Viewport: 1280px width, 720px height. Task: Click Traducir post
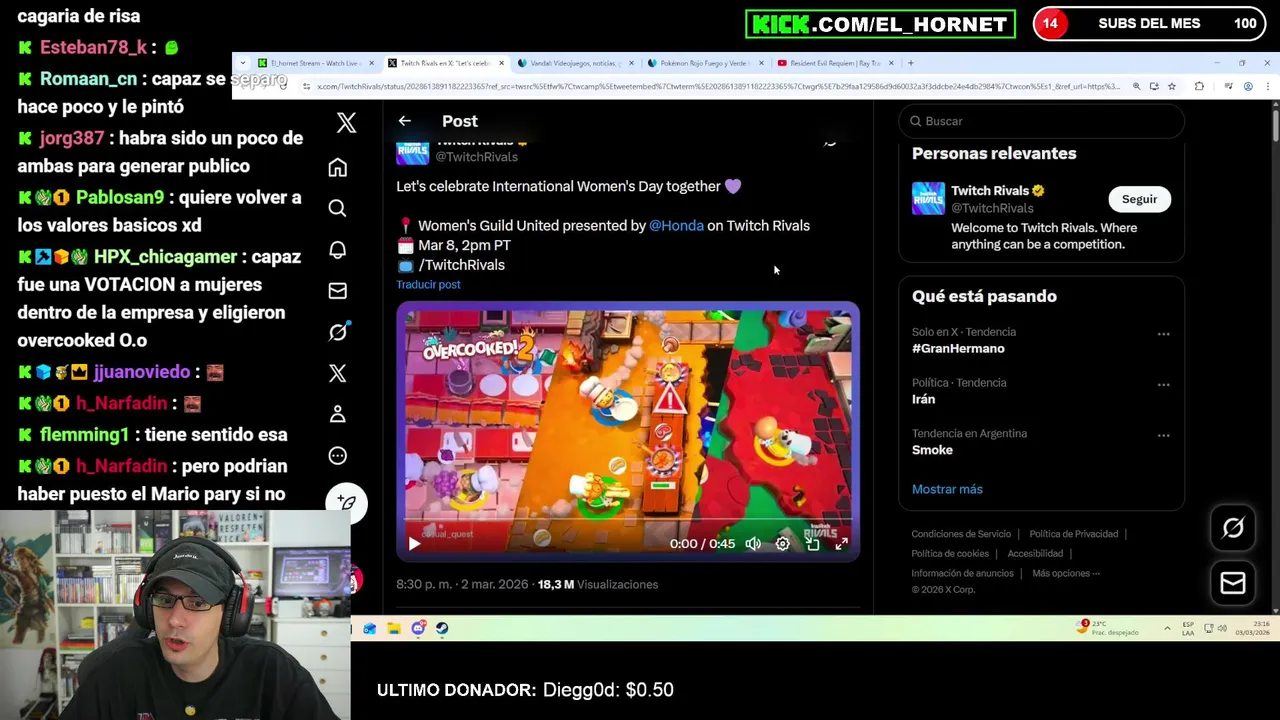pyautogui.click(x=428, y=285)
